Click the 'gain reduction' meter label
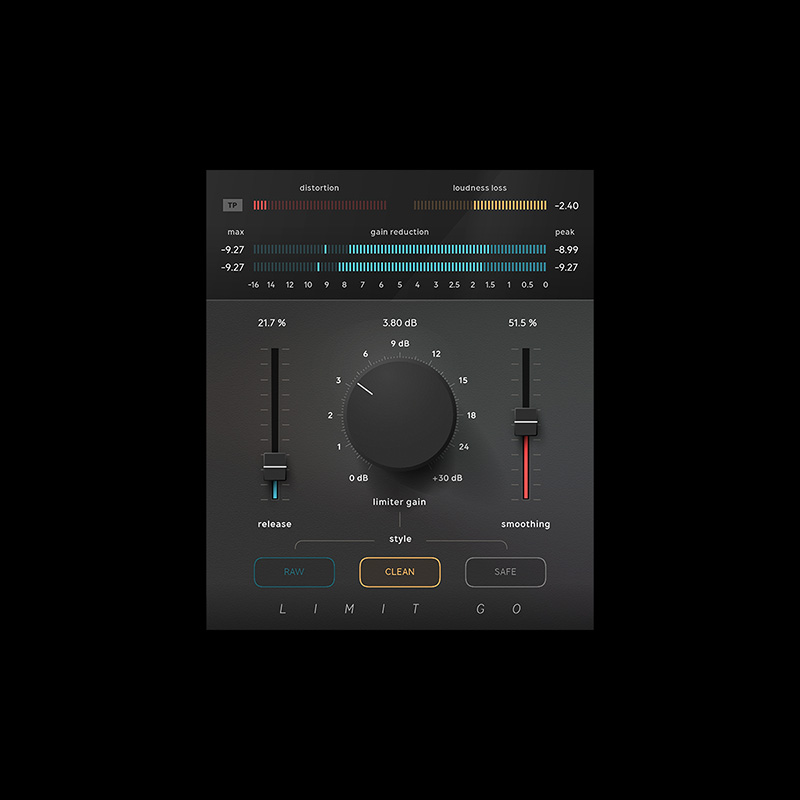This screenshot has height=800, width=800. point(400,232)
